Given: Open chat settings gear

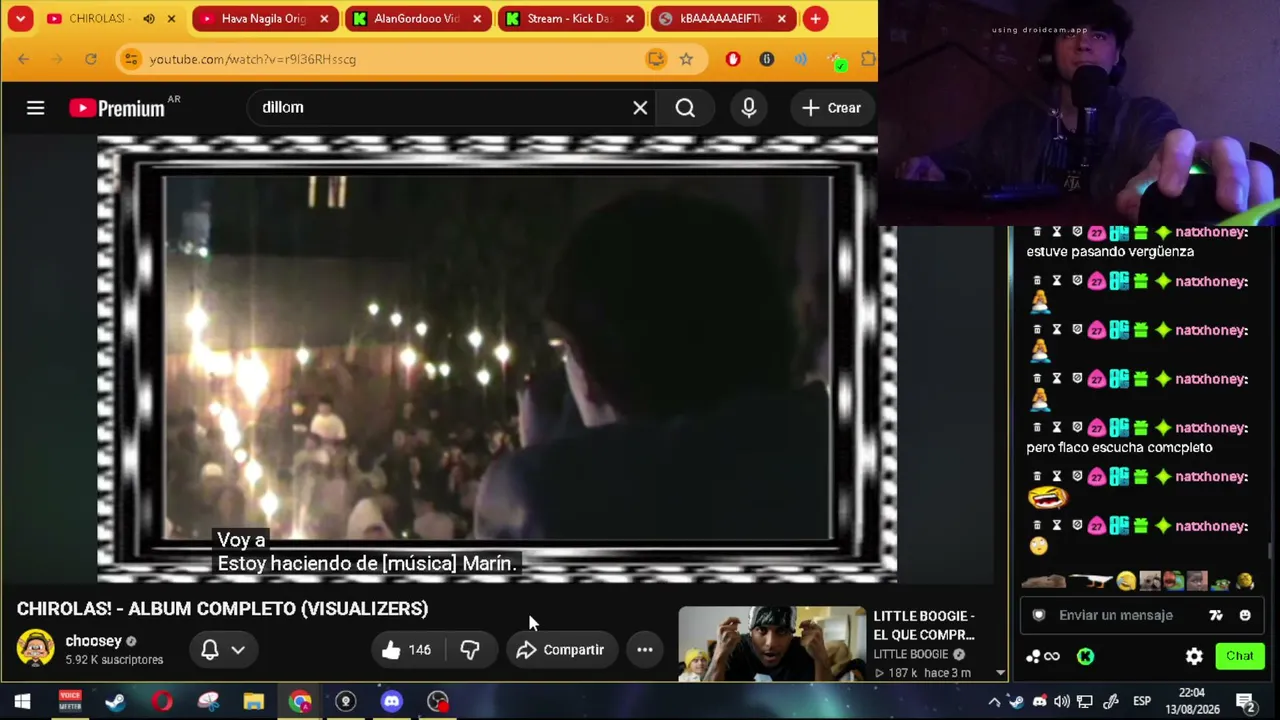Looking at the screenshot, I should pyautogui.click(x=1194, y=656).
